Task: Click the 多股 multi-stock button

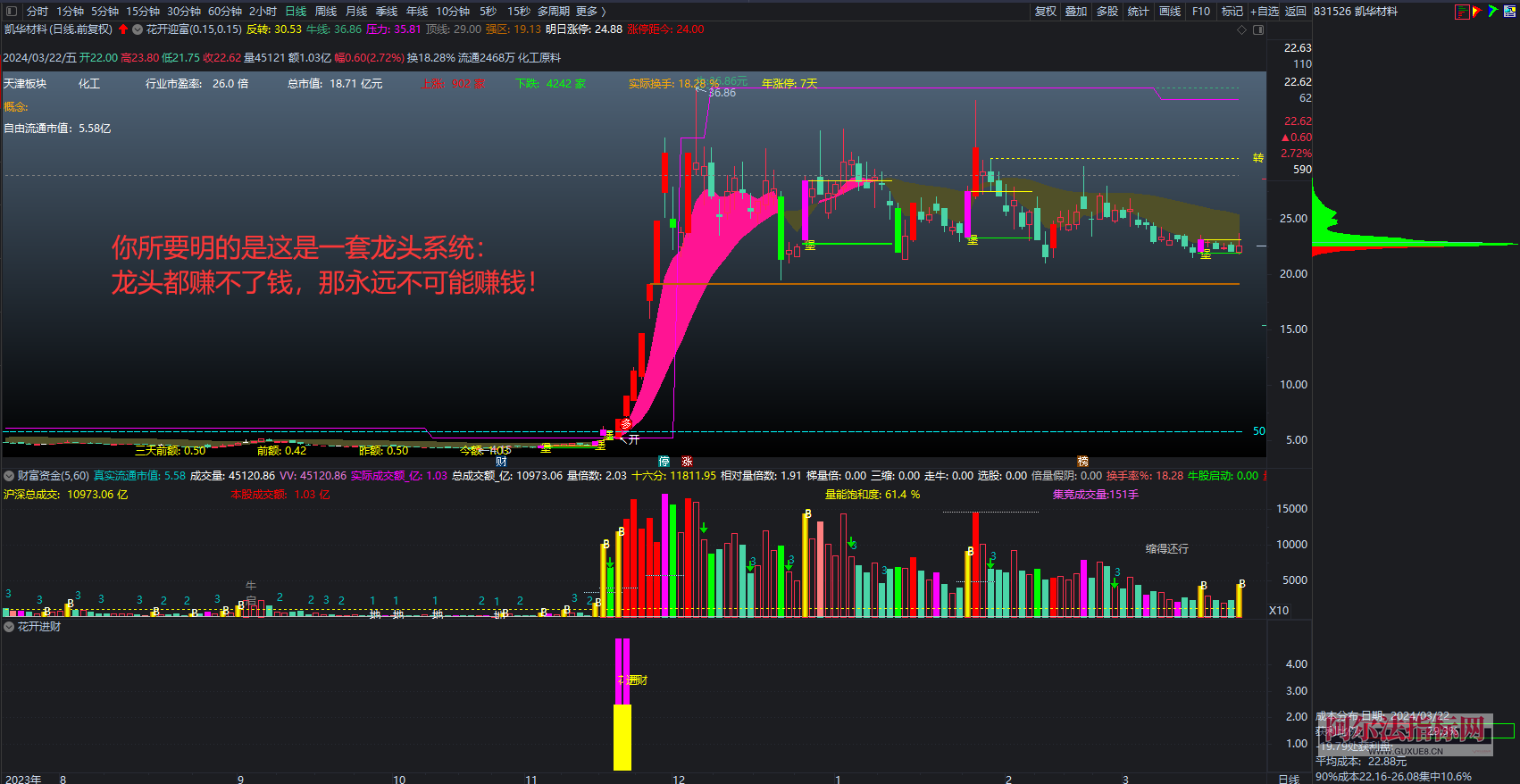Action: coord(1107,11)
